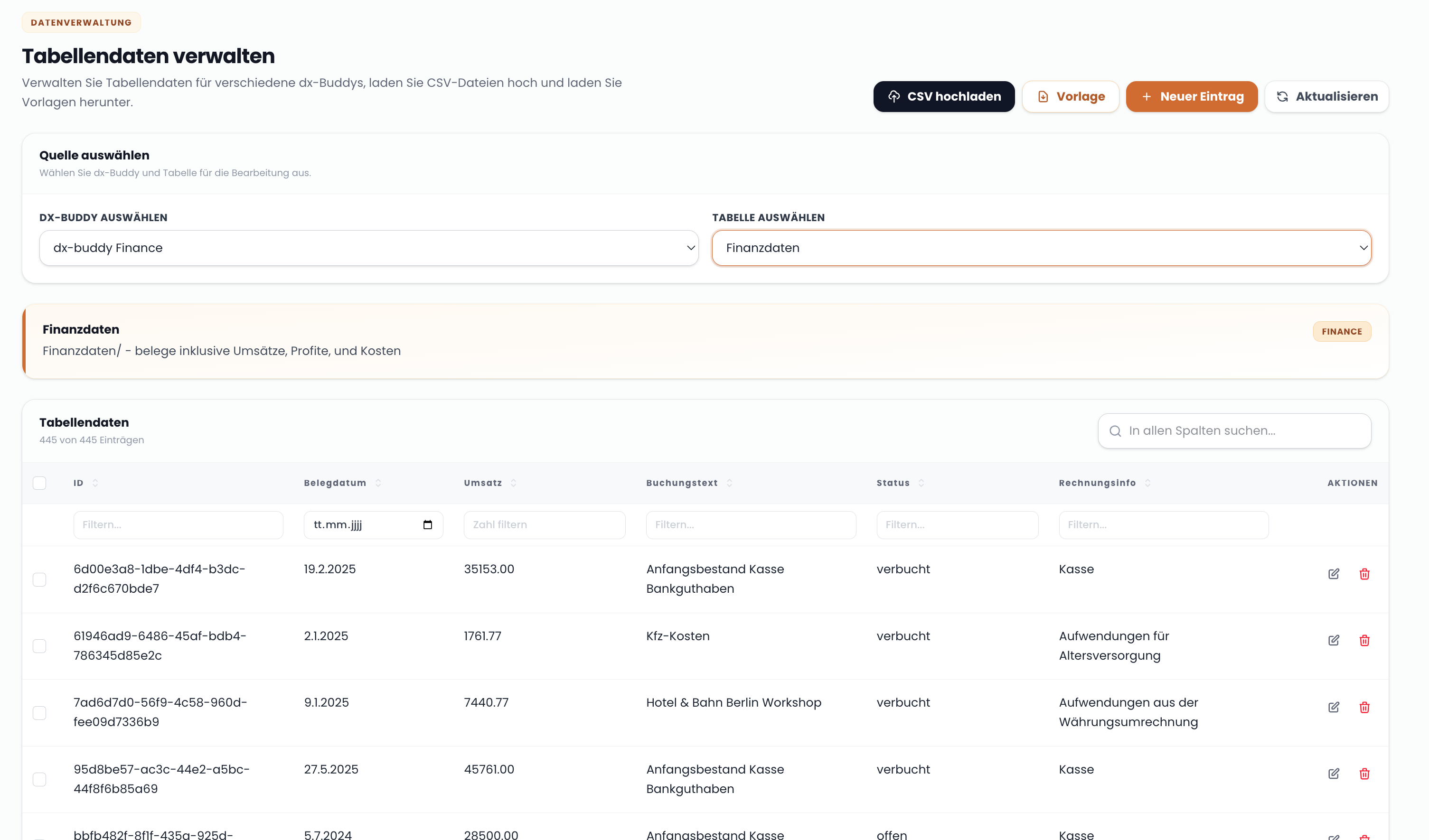Toggle the select-all rows checkbox
Viewport: 1429px width, 840px height.
pyautogui.click(x=39, y=483)
